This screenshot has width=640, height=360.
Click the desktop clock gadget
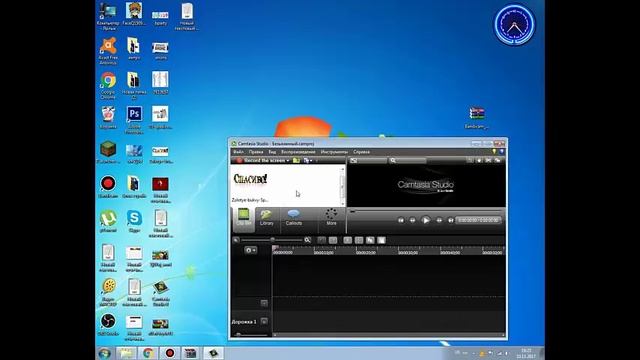tap(514, 25)
